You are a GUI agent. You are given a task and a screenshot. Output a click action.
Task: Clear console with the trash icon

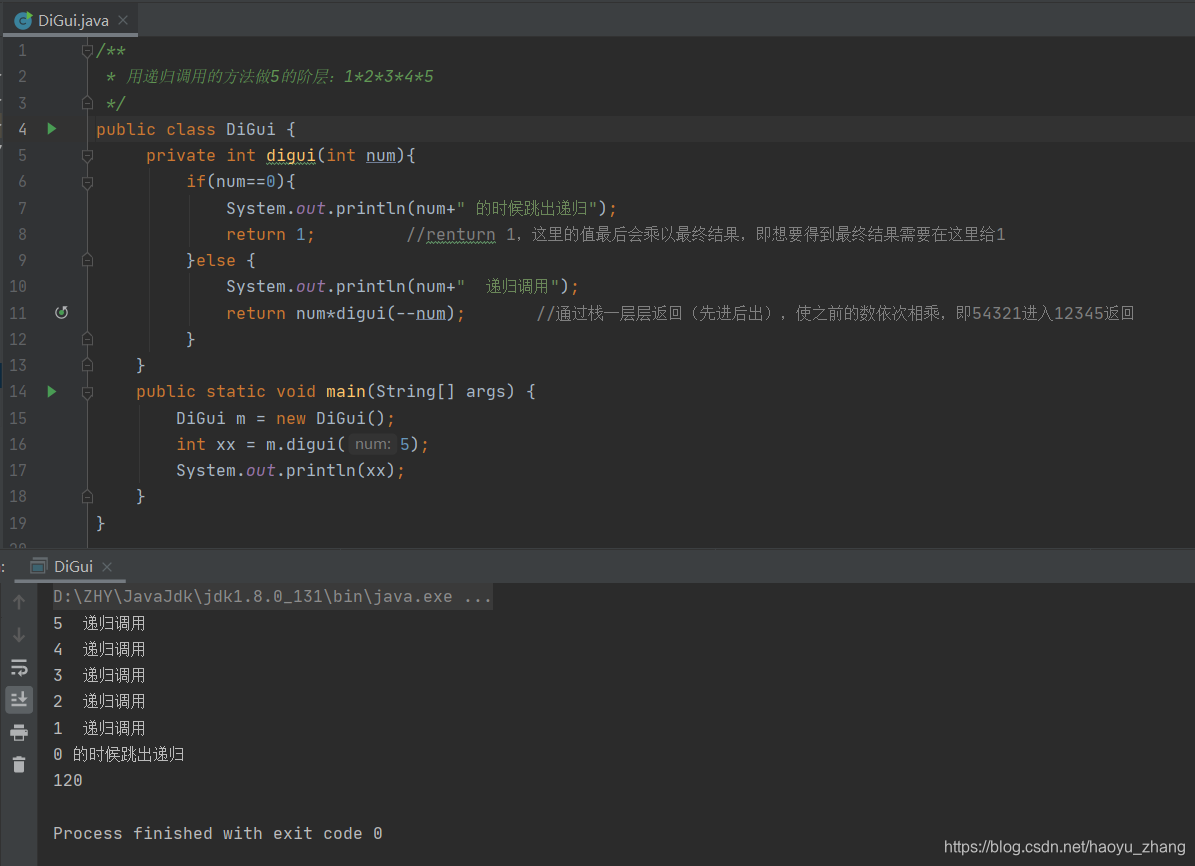[x=19, y=764]
